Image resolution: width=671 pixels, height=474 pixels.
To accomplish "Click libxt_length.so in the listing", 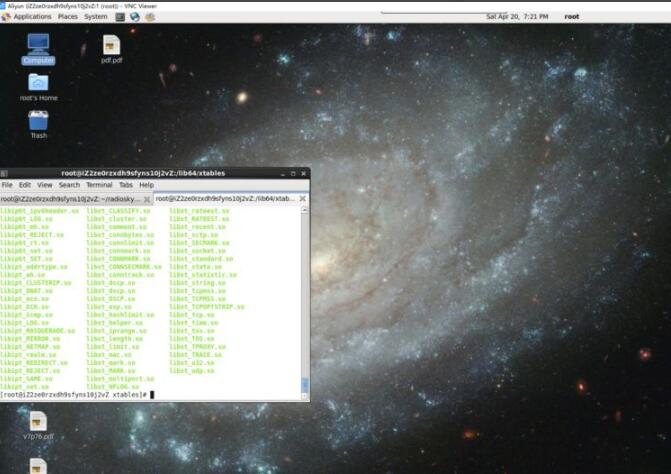I will (x=114, y=339).
